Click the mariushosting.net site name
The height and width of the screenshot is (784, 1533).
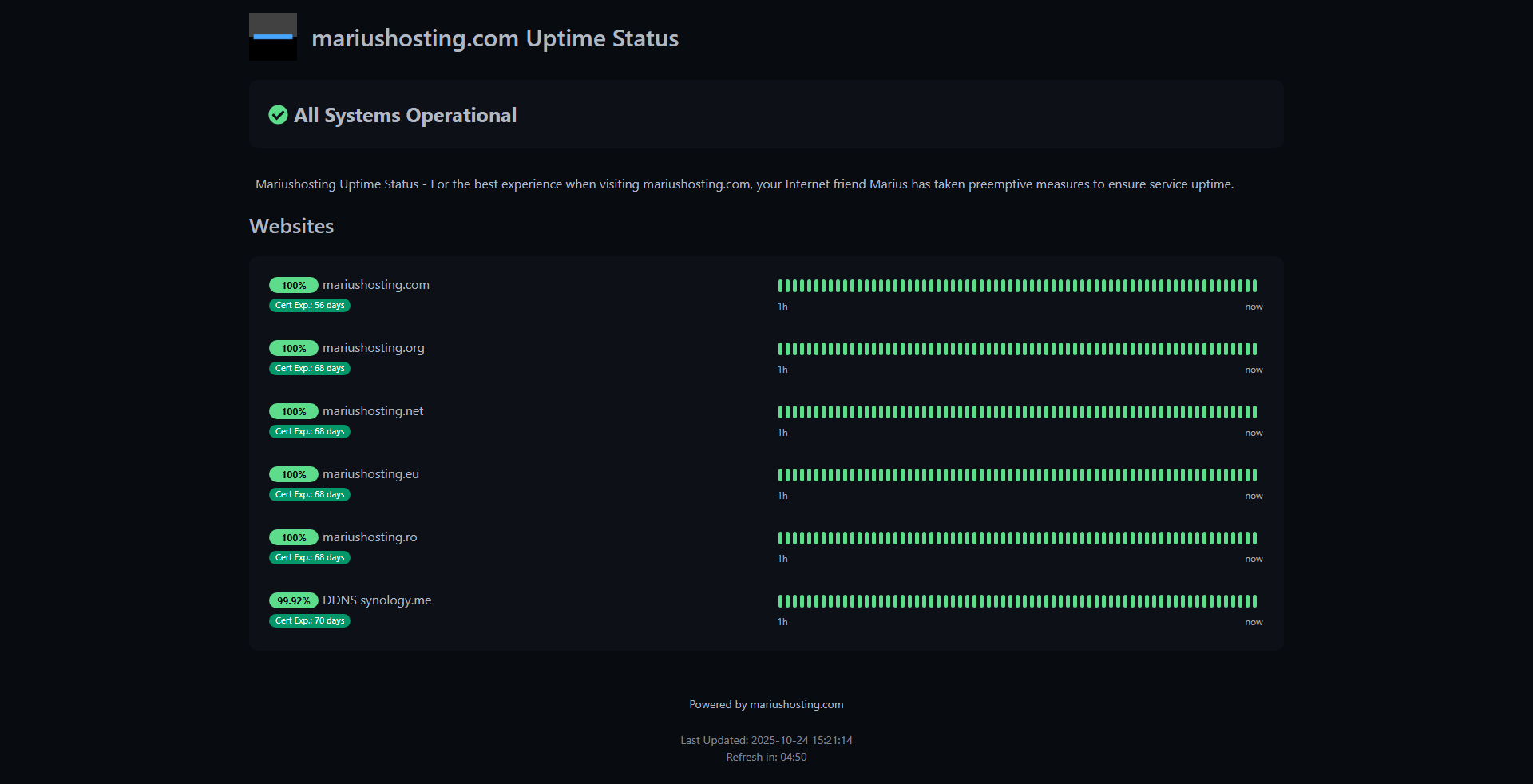[x=372, y=410]
